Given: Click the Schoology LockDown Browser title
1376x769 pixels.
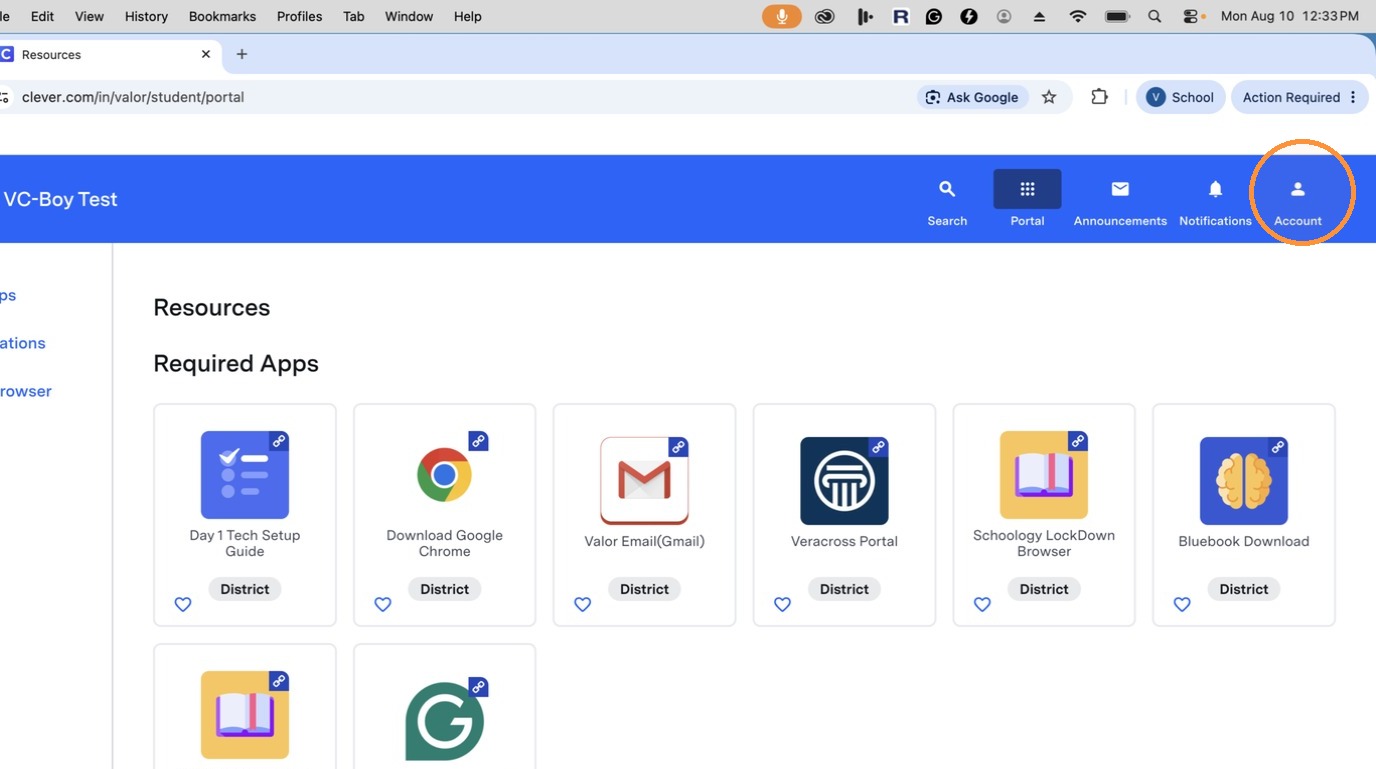Looking at the screenshot, I should click(1044, 543).
